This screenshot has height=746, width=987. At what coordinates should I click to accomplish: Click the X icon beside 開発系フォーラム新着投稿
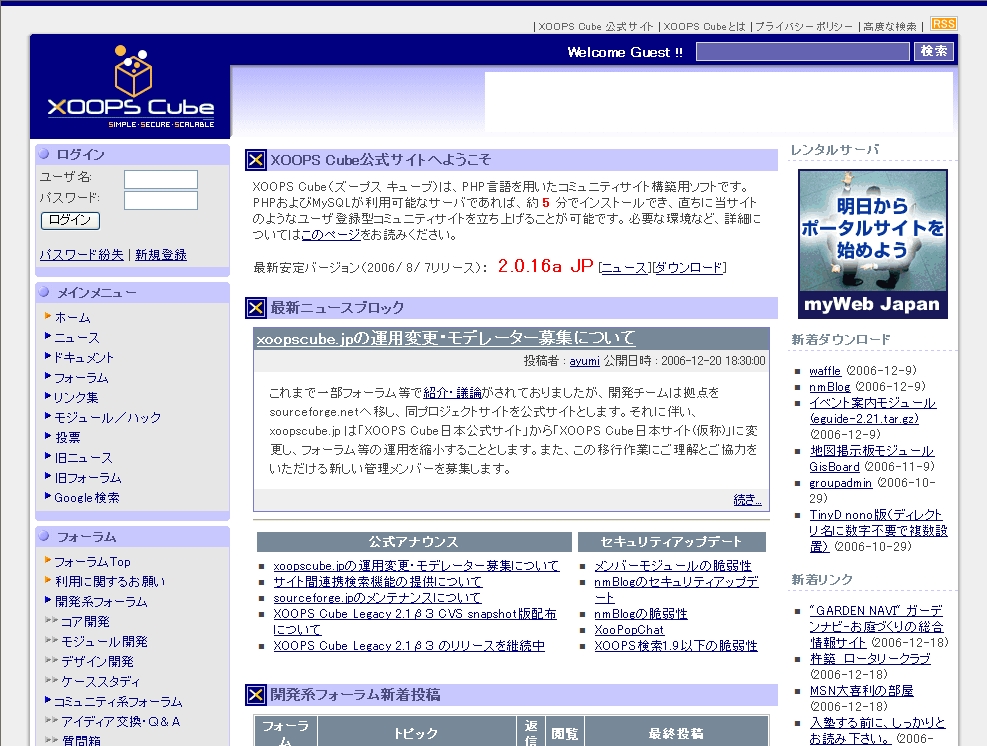[256, 695]
